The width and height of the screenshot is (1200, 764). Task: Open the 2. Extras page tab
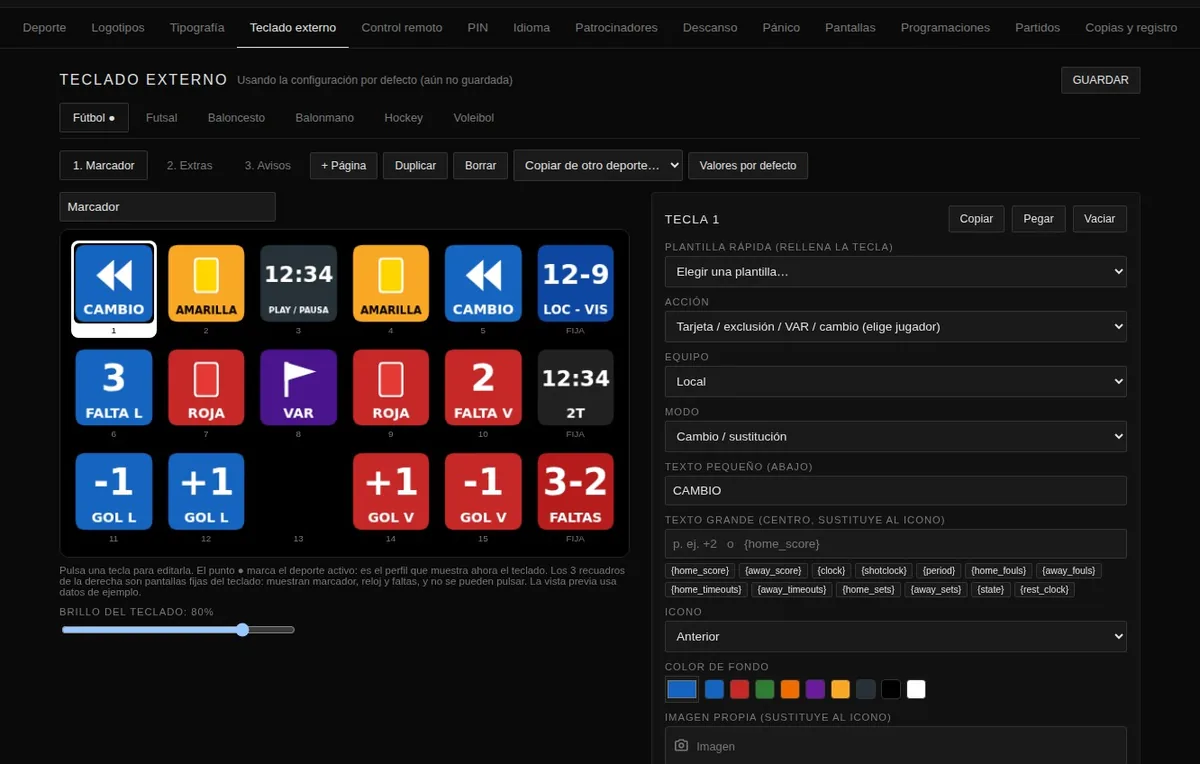(x=190, y=165)
